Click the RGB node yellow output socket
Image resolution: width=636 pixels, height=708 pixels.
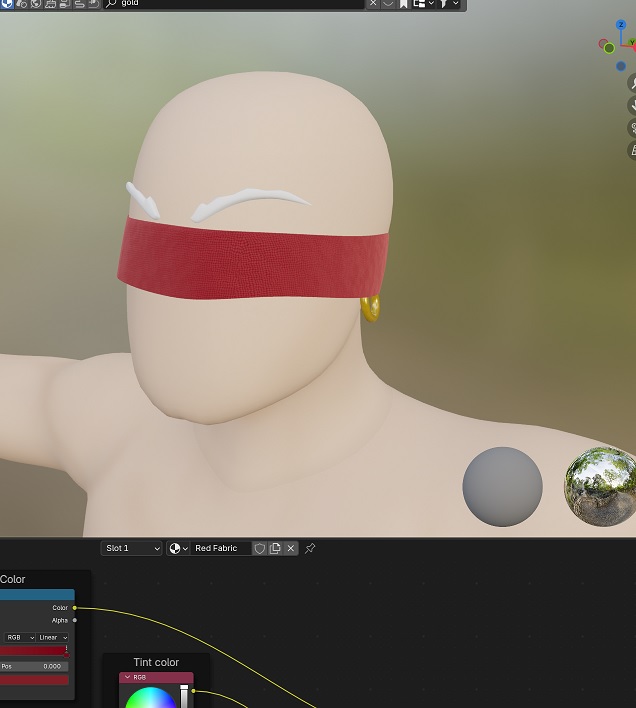tap(193, 691)
